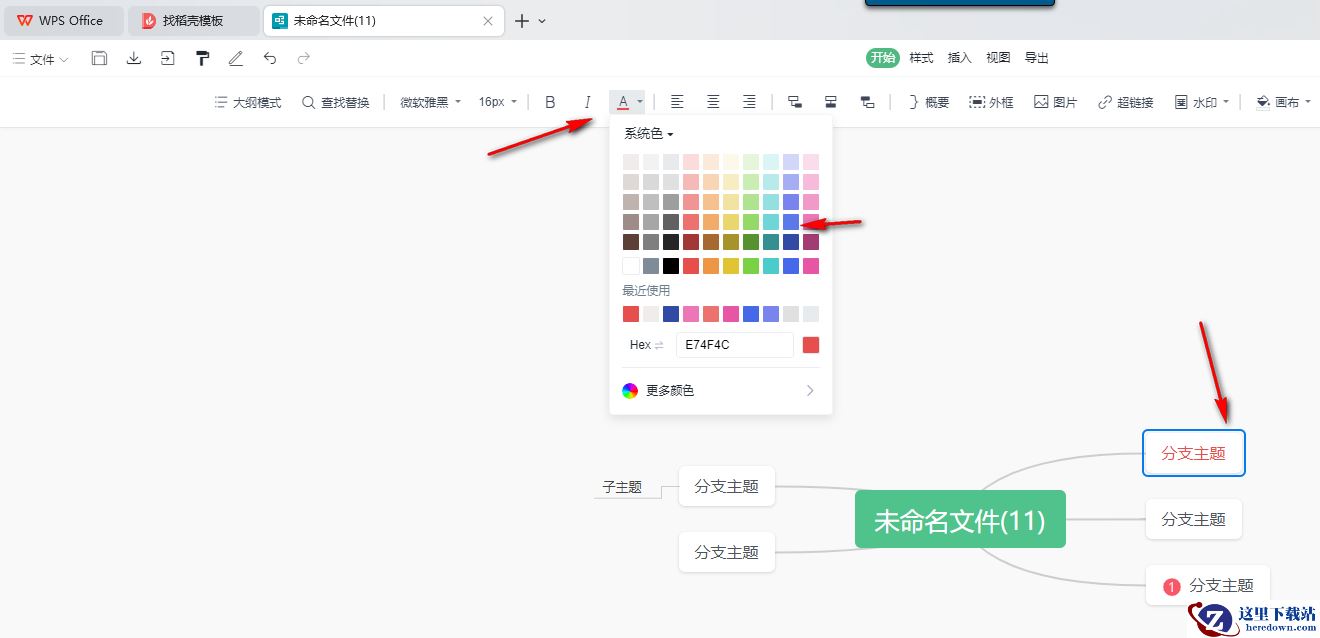Pick the black swatch in the palette
Screen dimensions: 1320x638
pyautogui.click(x=671, y=266)
